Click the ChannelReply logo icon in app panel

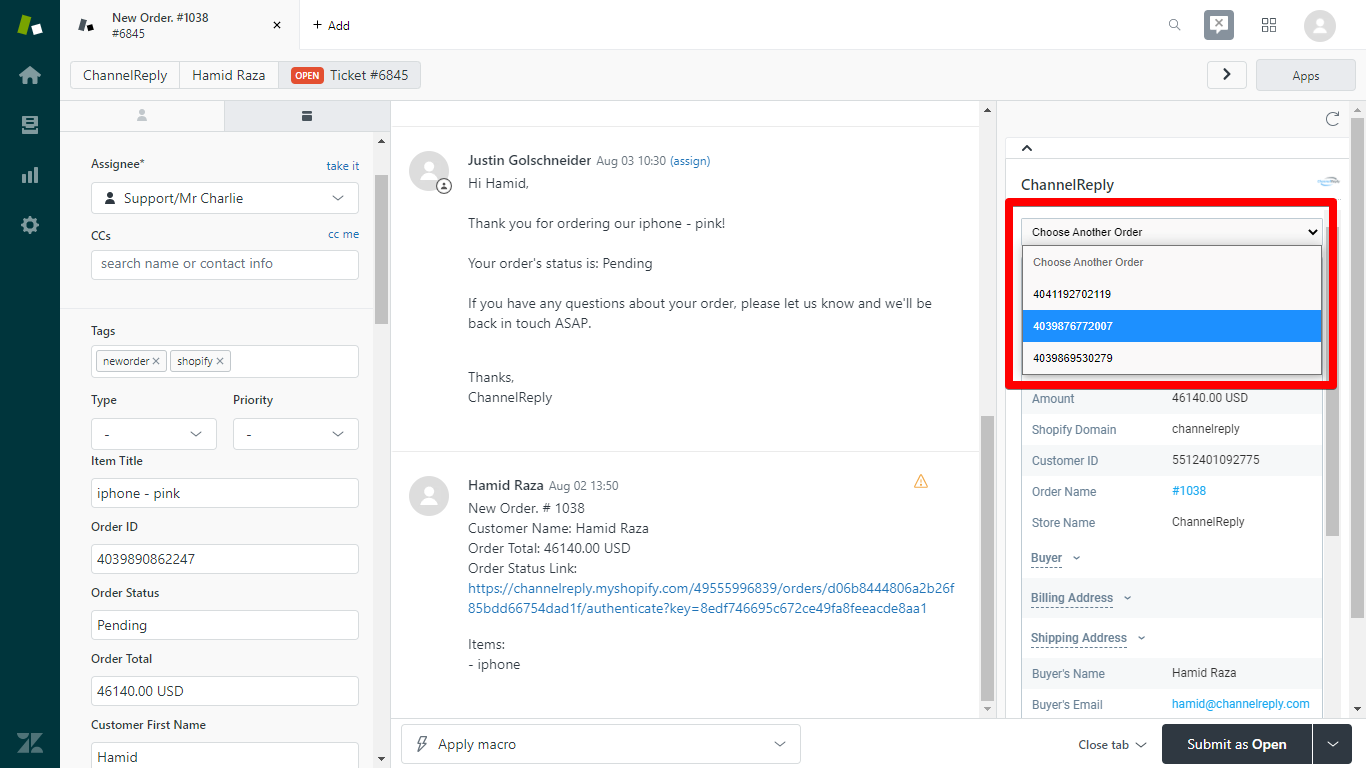pos(1328,182)
